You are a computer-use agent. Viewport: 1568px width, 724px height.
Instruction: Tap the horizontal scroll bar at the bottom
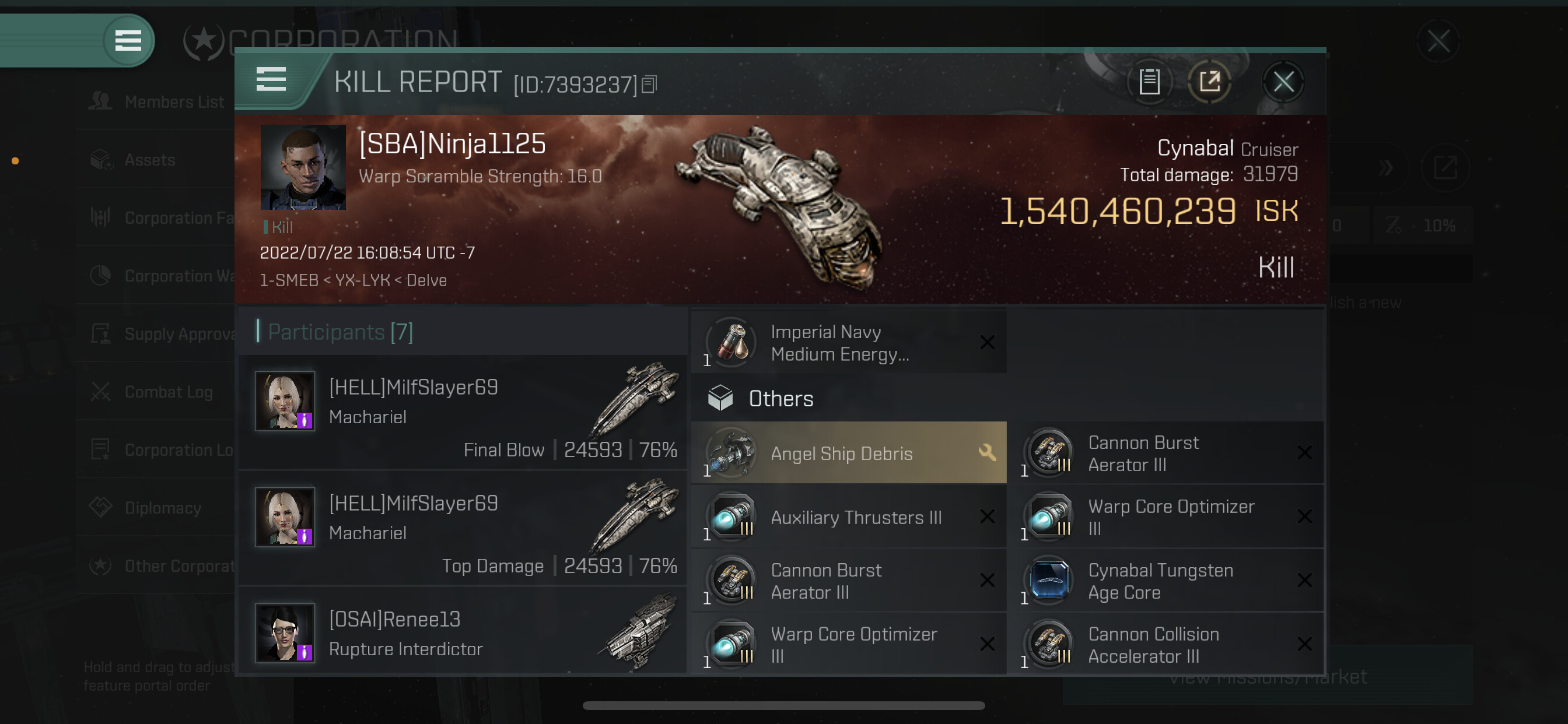pyautogui.click(x=783, y=705)
